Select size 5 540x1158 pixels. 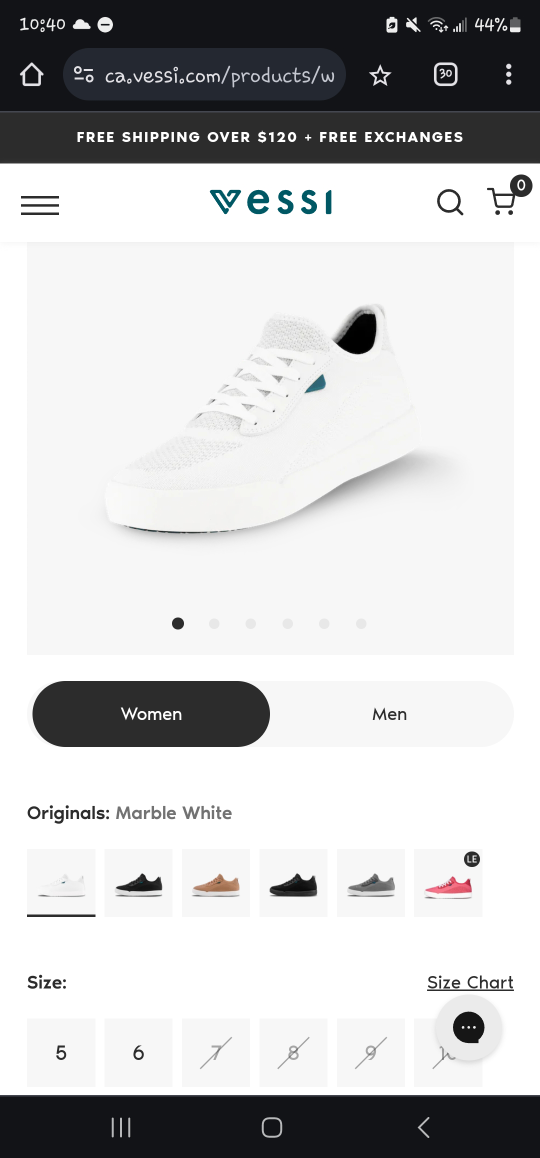tap(61, 1052)
